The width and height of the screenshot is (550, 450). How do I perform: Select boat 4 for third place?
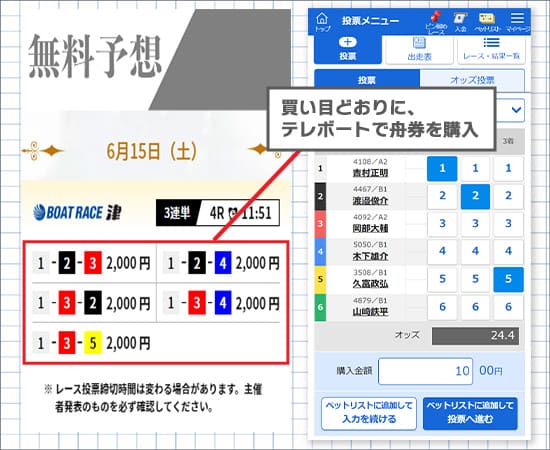pos(508,251)
